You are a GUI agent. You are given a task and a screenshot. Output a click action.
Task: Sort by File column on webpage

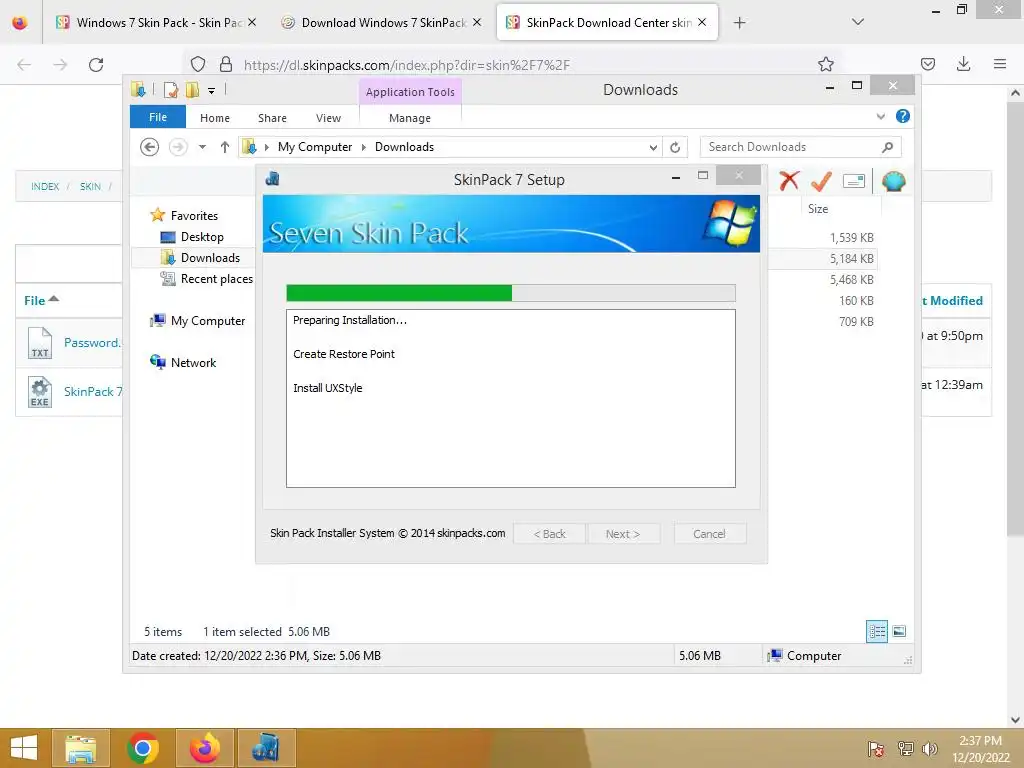(x=41, y=300)
